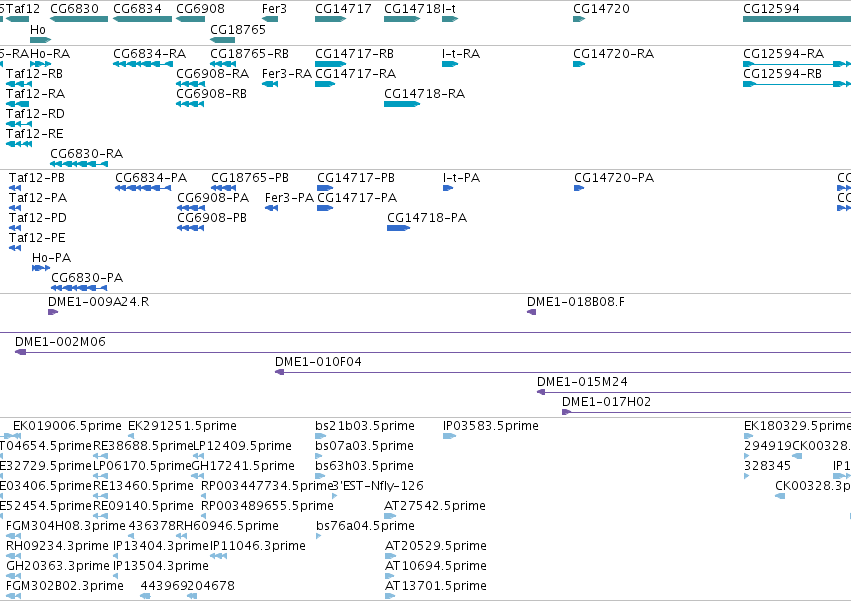851x601 pixels.
Task: Click the DME1-018B08.F clone label
Action: [x=576, y=302]
